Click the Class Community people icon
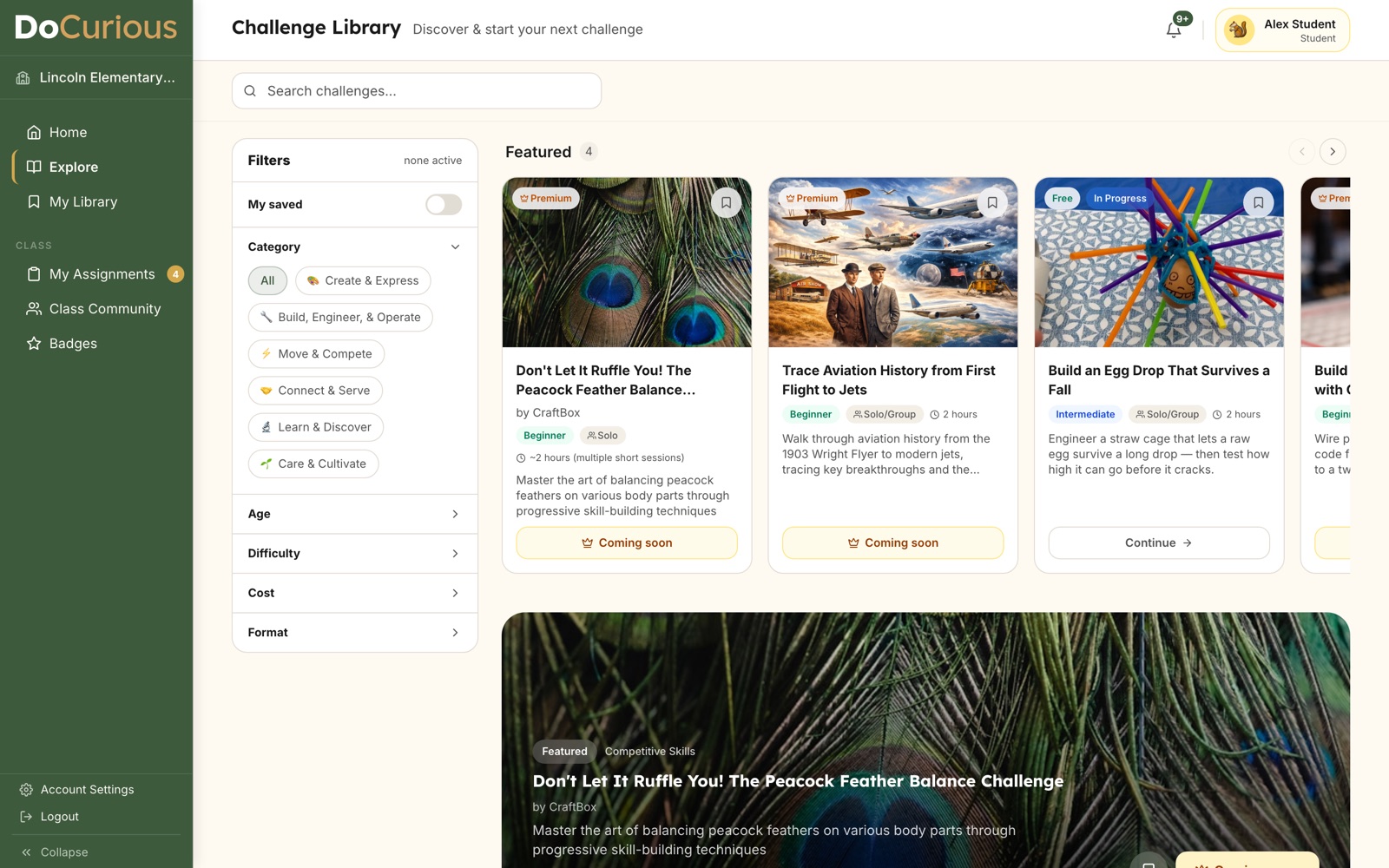 [34, 309]
